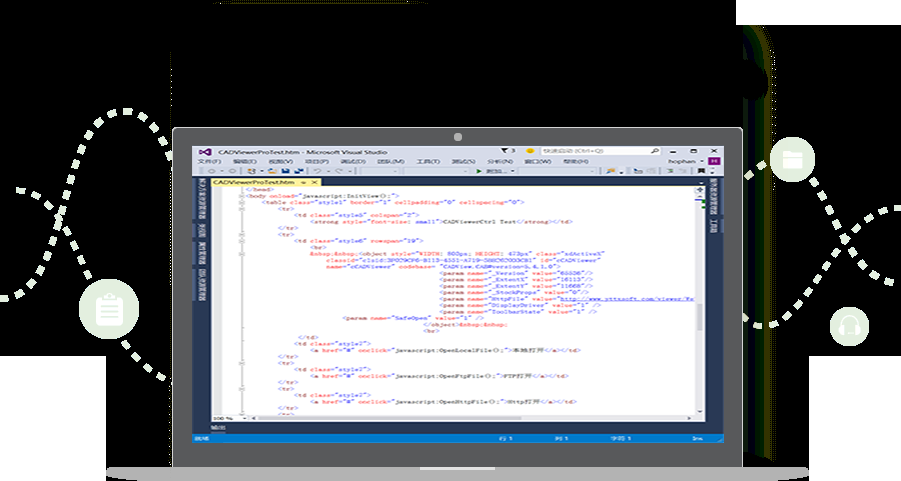The width and height of the screenshot is (901, 481).
Task: Click the headset support circle icon
Action: [849, 325]
